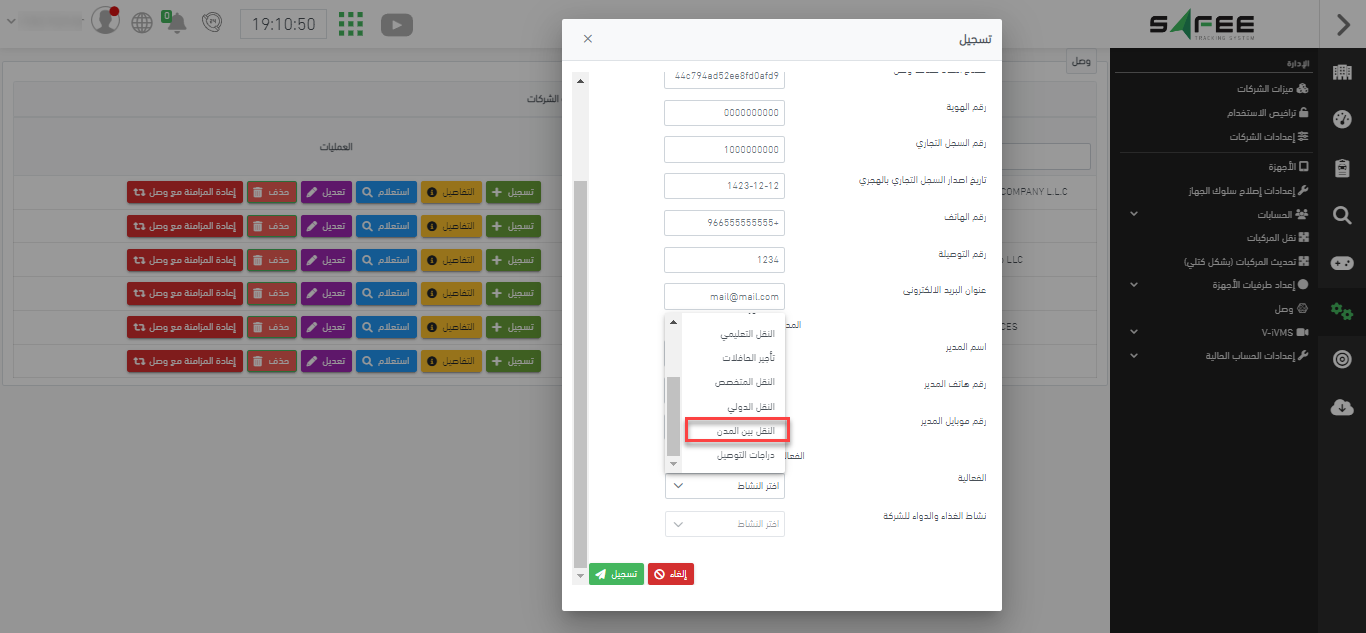Viewport: 1366px width, 633px height.
Task: Click the gamepad control icon in sidebar
Action: pyautogui.click(x=1342, y=263)
